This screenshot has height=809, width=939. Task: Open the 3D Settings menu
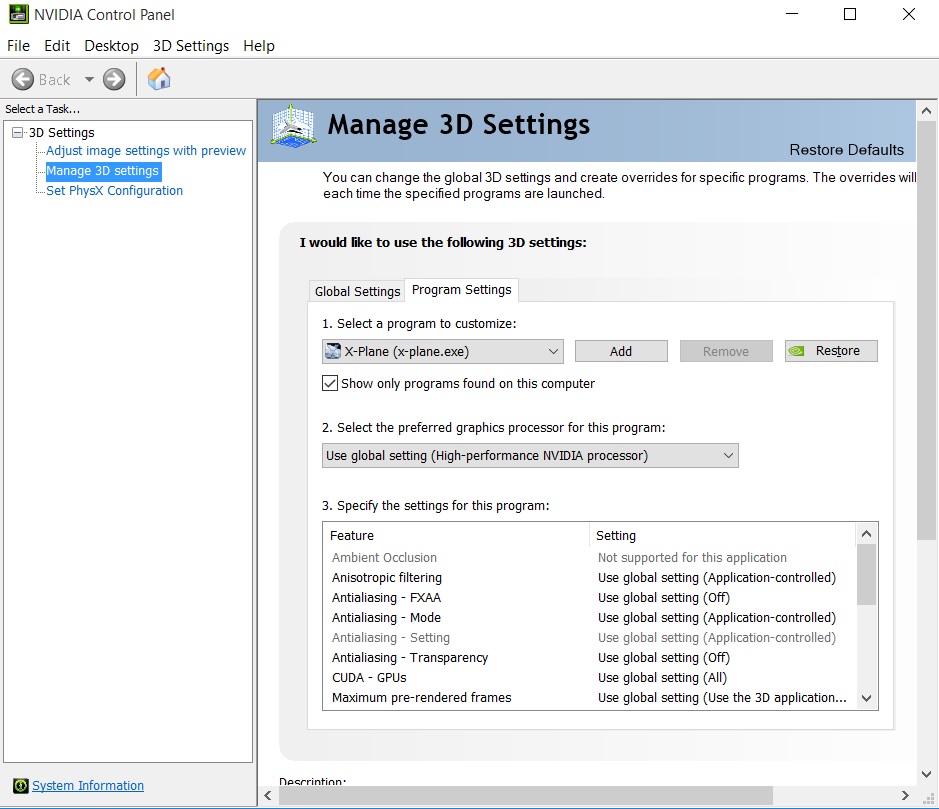(x=191, y=46)
